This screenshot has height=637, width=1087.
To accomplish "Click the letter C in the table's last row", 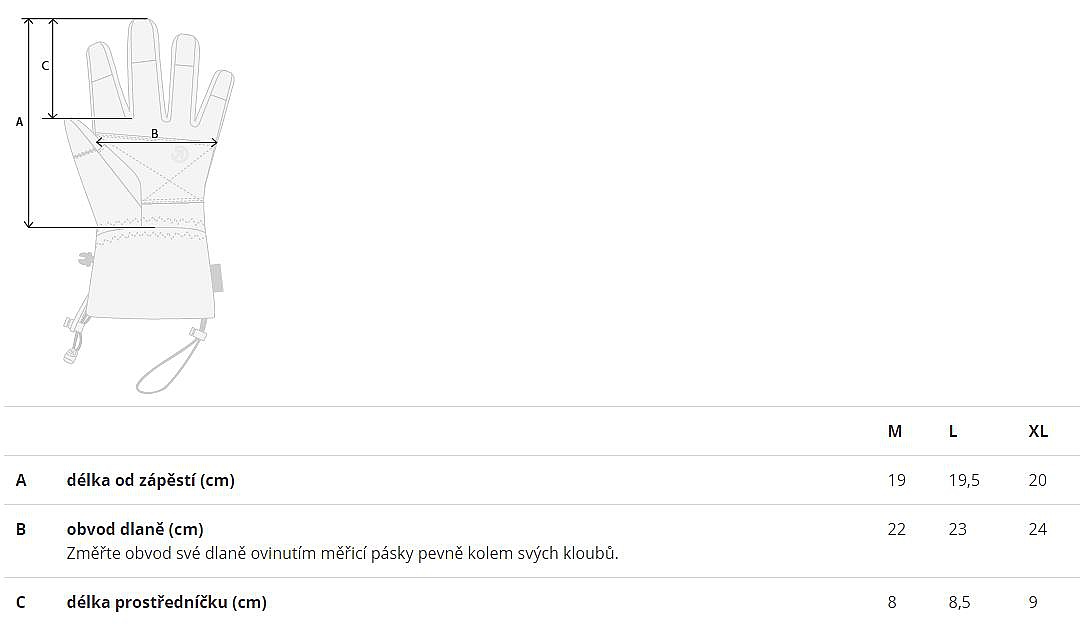I will pyautogui.click(x=21, y=602).
